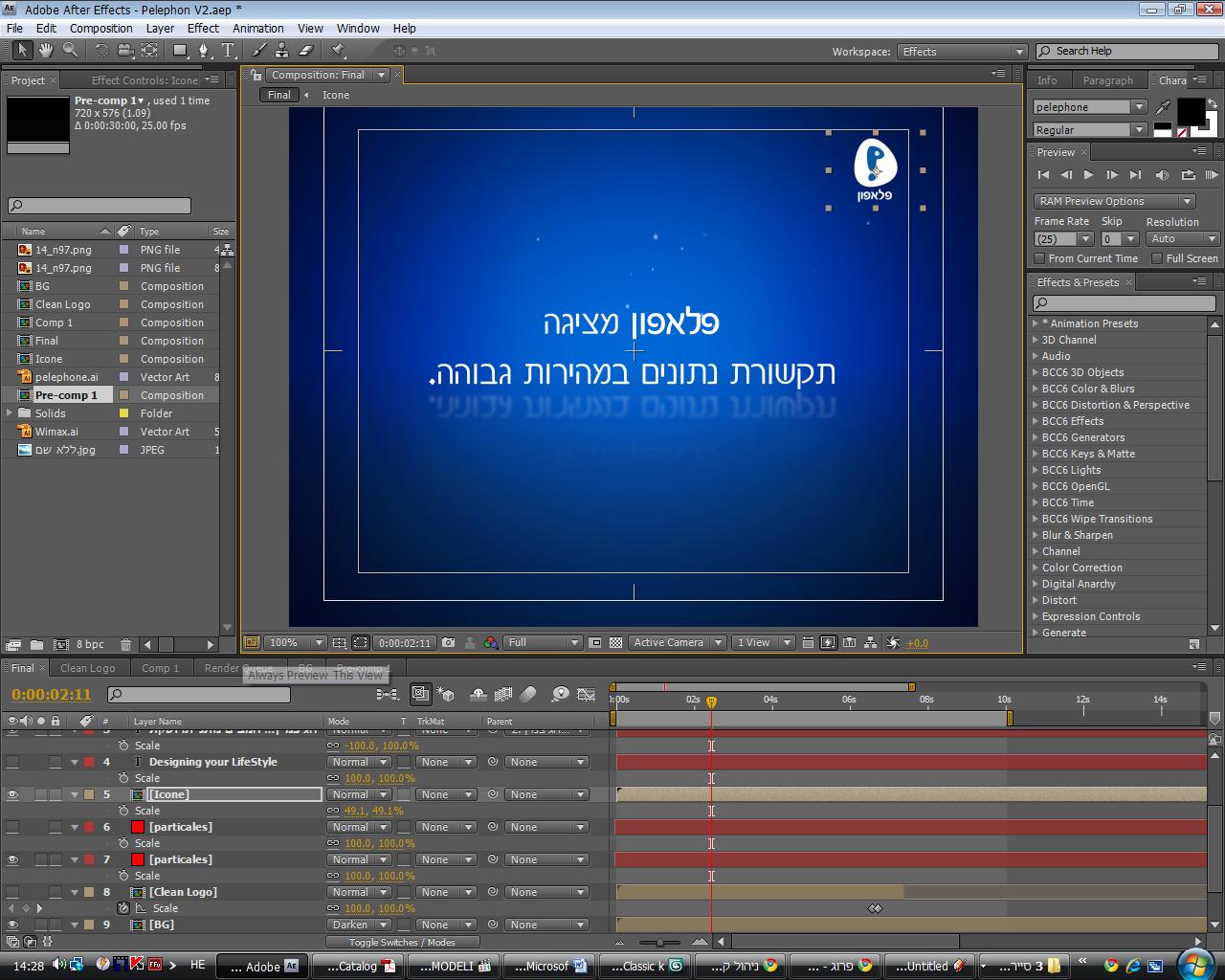Choose the Brush tool

pos(258,51)
